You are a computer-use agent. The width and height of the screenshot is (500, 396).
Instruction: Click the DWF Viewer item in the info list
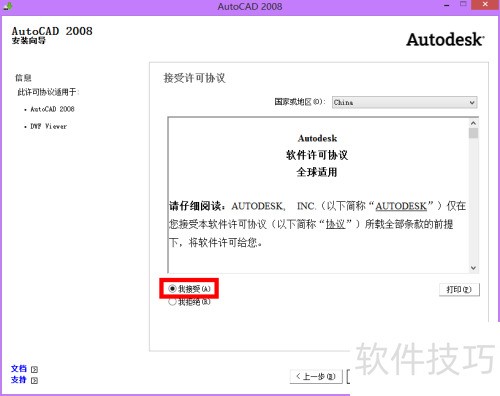pyautogui.click(x=49, y=126)
